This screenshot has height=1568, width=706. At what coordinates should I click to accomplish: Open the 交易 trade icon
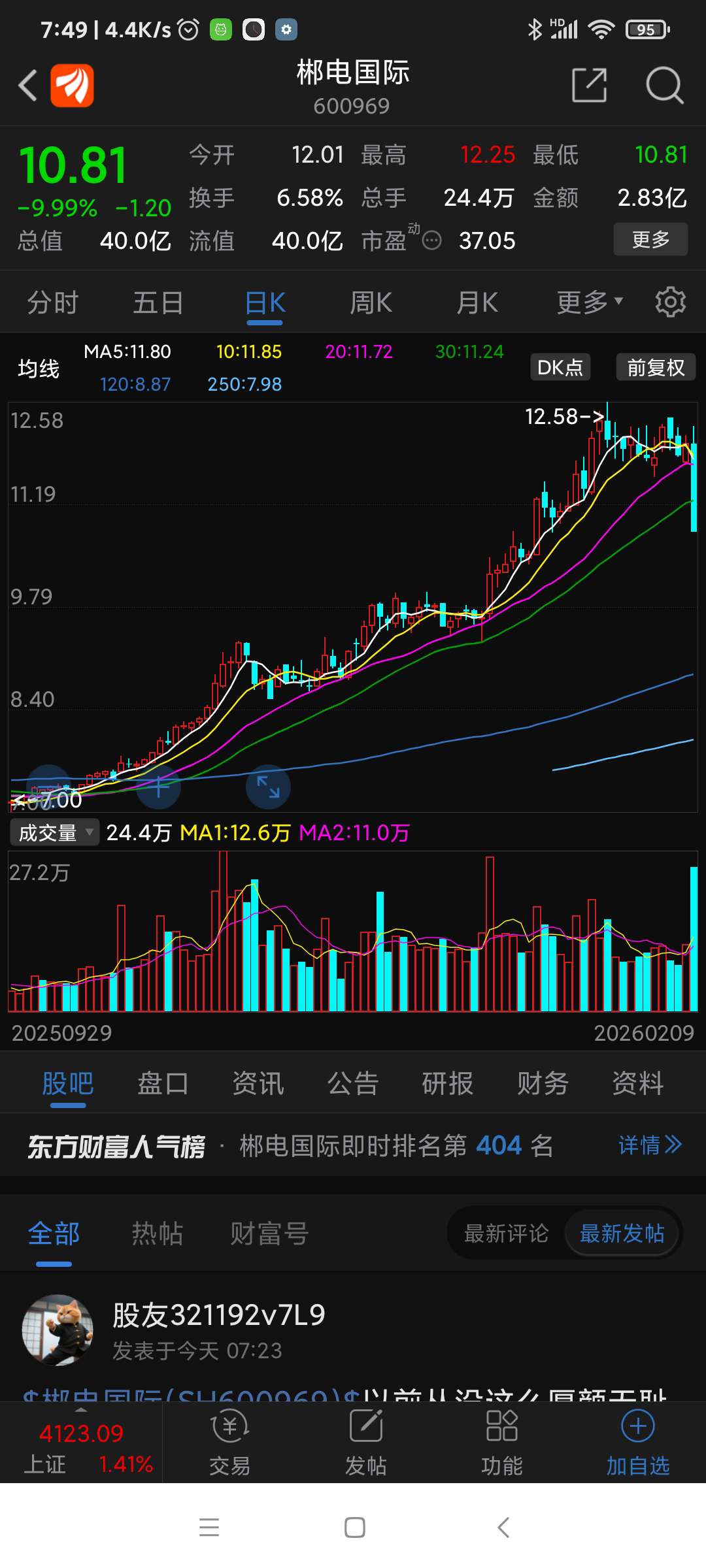point(229,1443)
